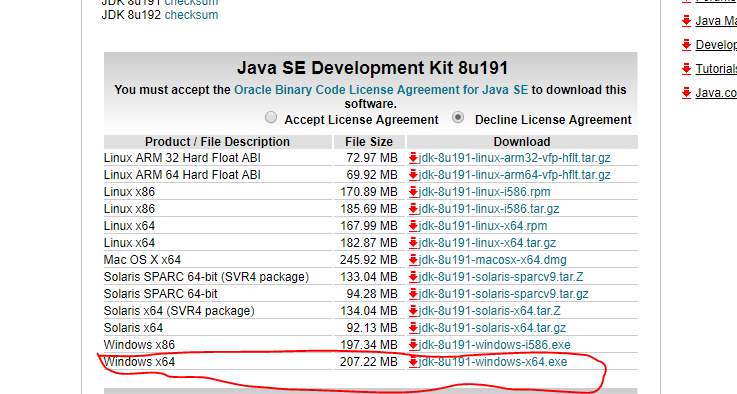Click the File Size column header
The width and height of the screenshot is (737, 394).
coord(369,142)
